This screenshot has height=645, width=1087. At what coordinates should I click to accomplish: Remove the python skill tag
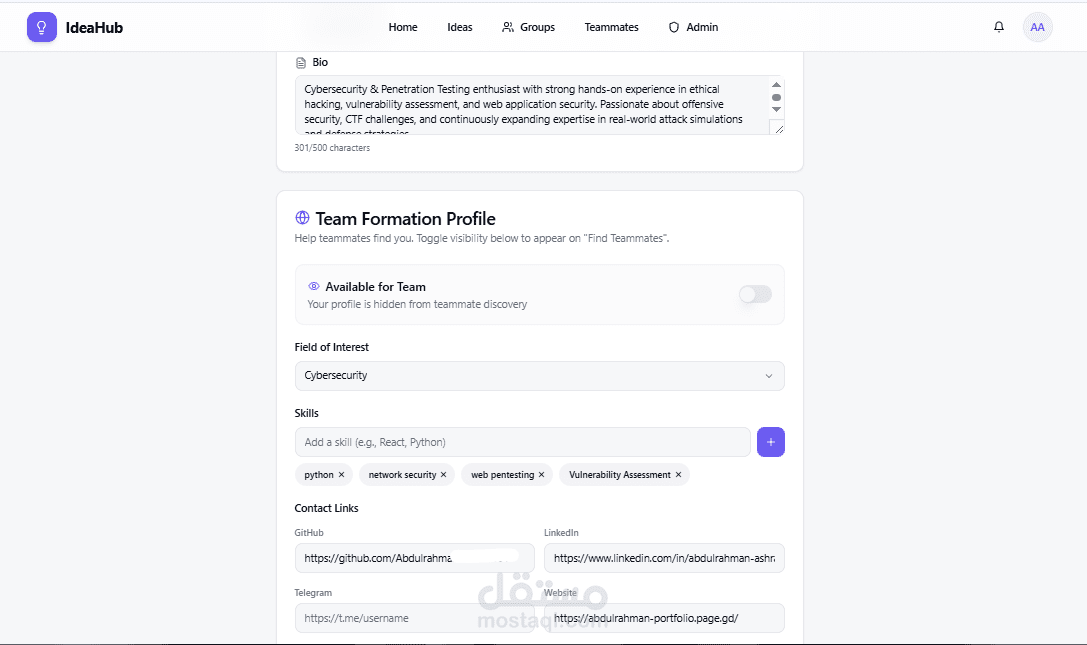341,475
